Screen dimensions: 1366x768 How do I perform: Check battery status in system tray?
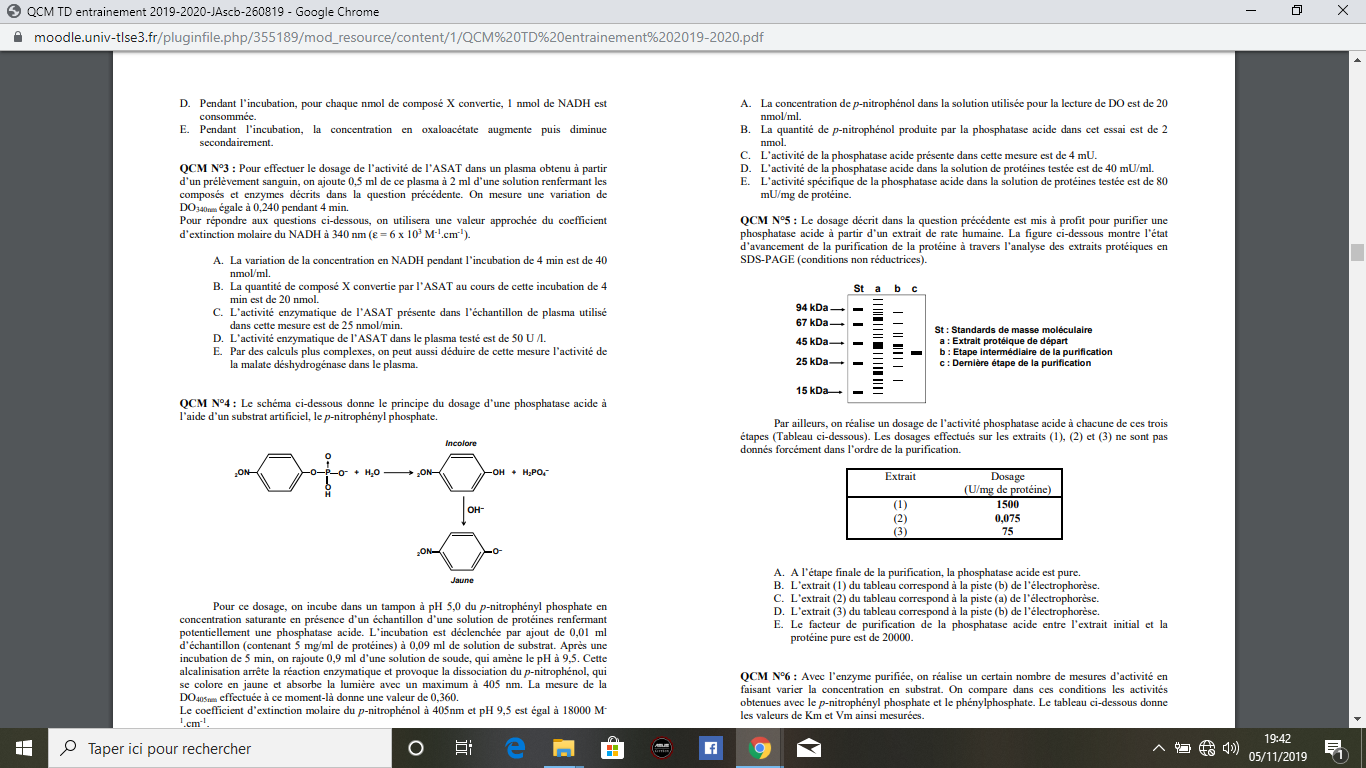[1182, 748]
